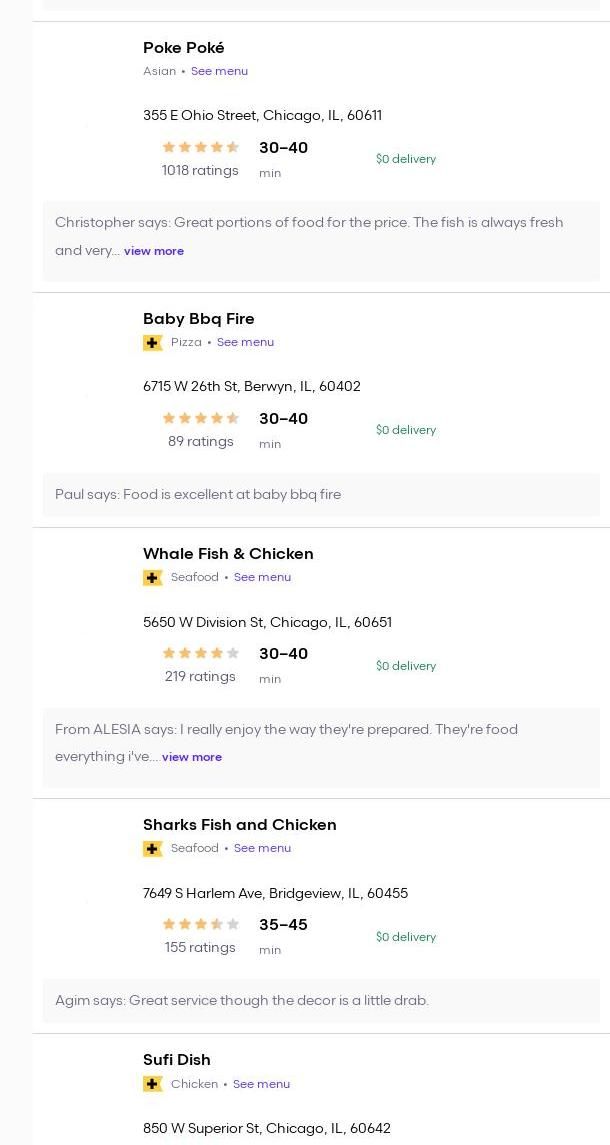Click the plus badge next to Sufi Dish's Chicken
The height and width of the screenshot is (1145, 610).
(x=153, y=1084)
